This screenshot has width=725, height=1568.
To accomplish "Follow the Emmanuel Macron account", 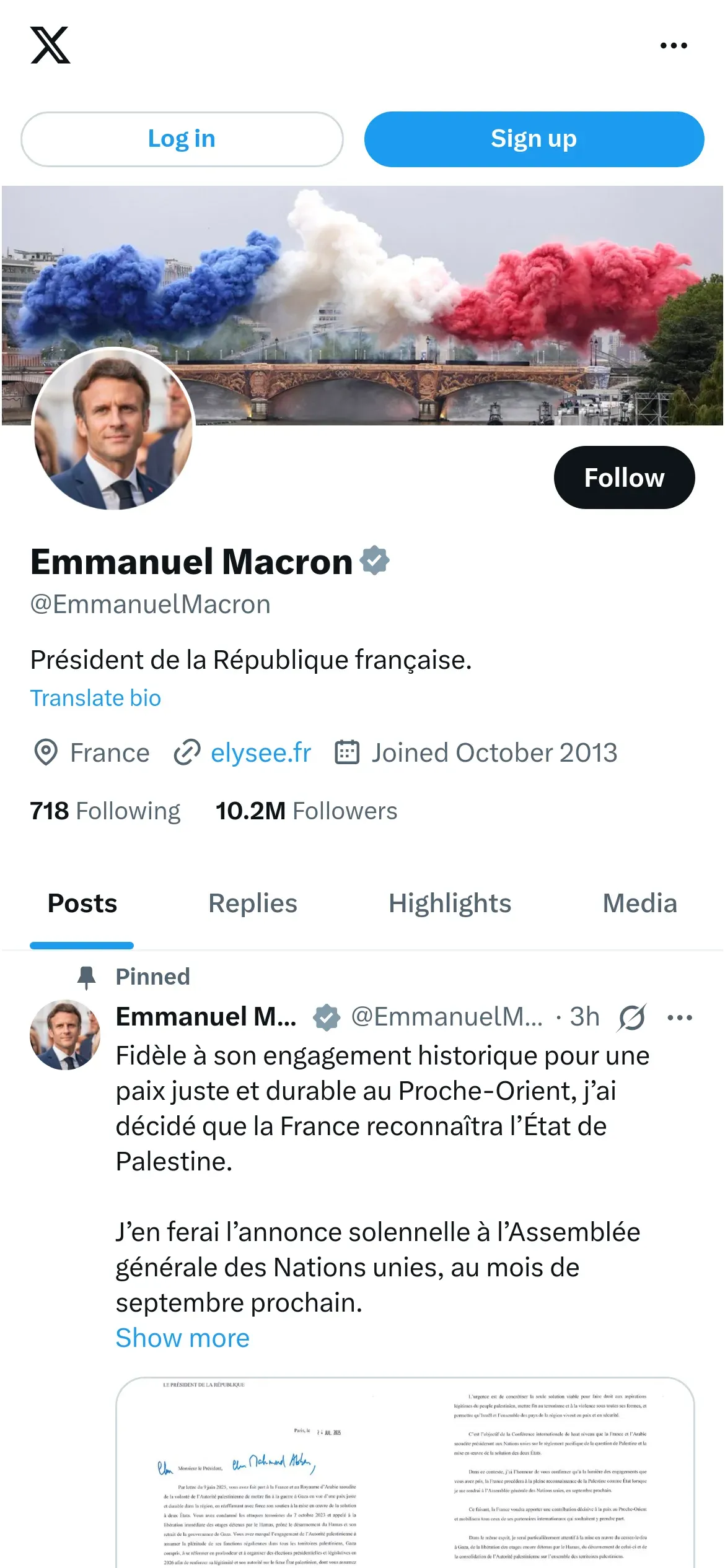I will (x=624, y=477).
